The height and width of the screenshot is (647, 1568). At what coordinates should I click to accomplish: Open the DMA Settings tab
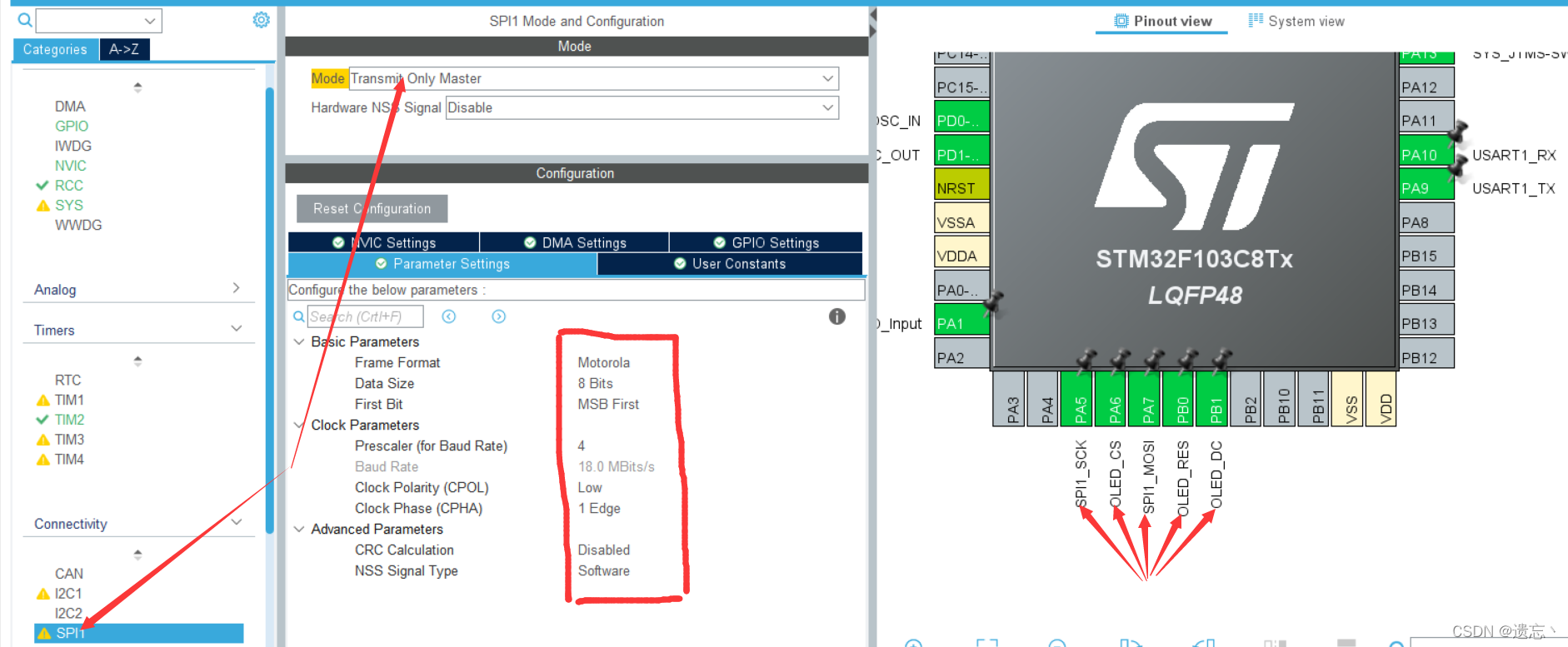[x=575, y=242]
